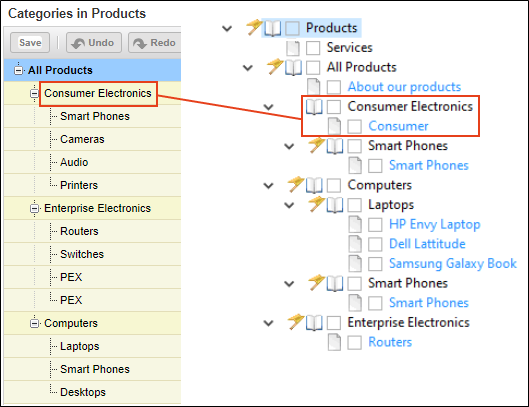Click the page icon next to HP Envy Laptop
The height and width of the screenshot is (407, 529).
355,224
